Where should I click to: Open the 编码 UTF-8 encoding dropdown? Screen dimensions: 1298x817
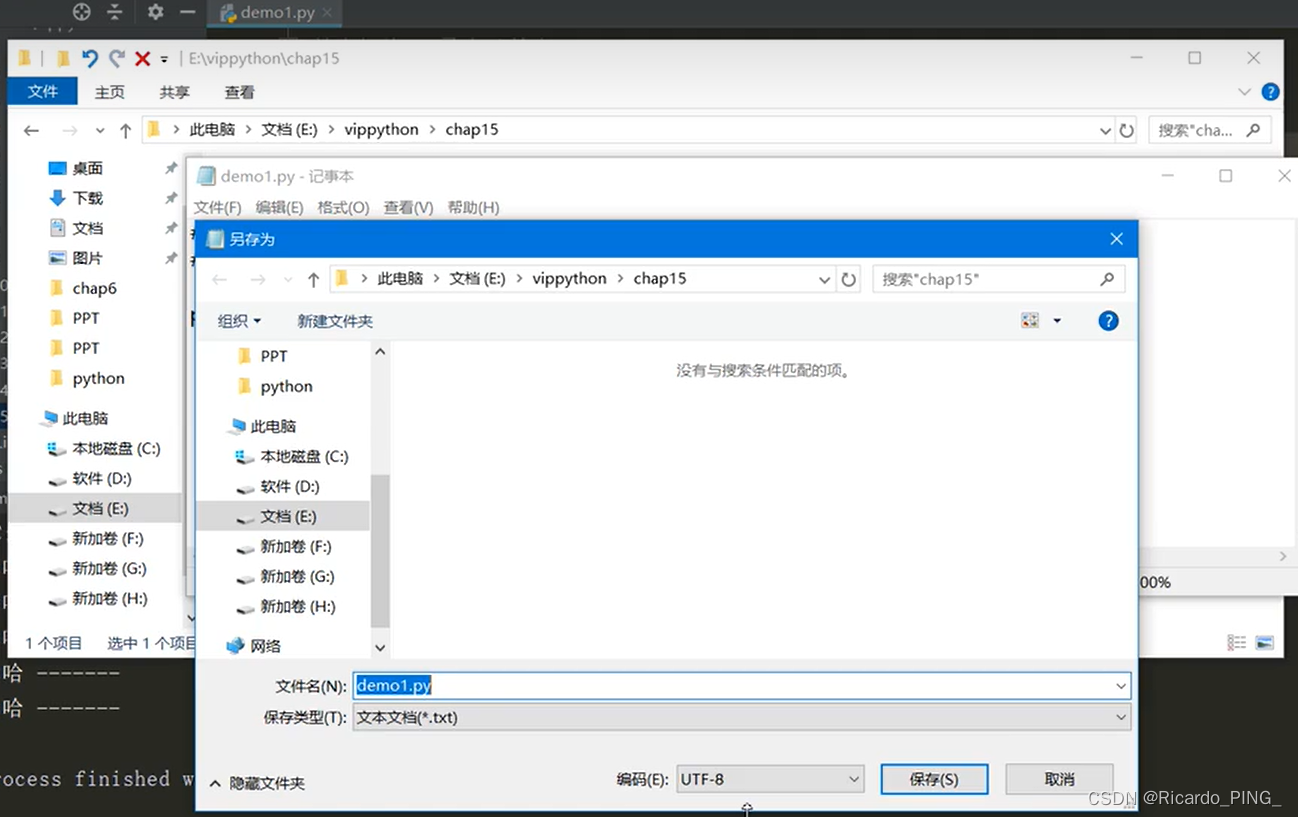point(853,778)
